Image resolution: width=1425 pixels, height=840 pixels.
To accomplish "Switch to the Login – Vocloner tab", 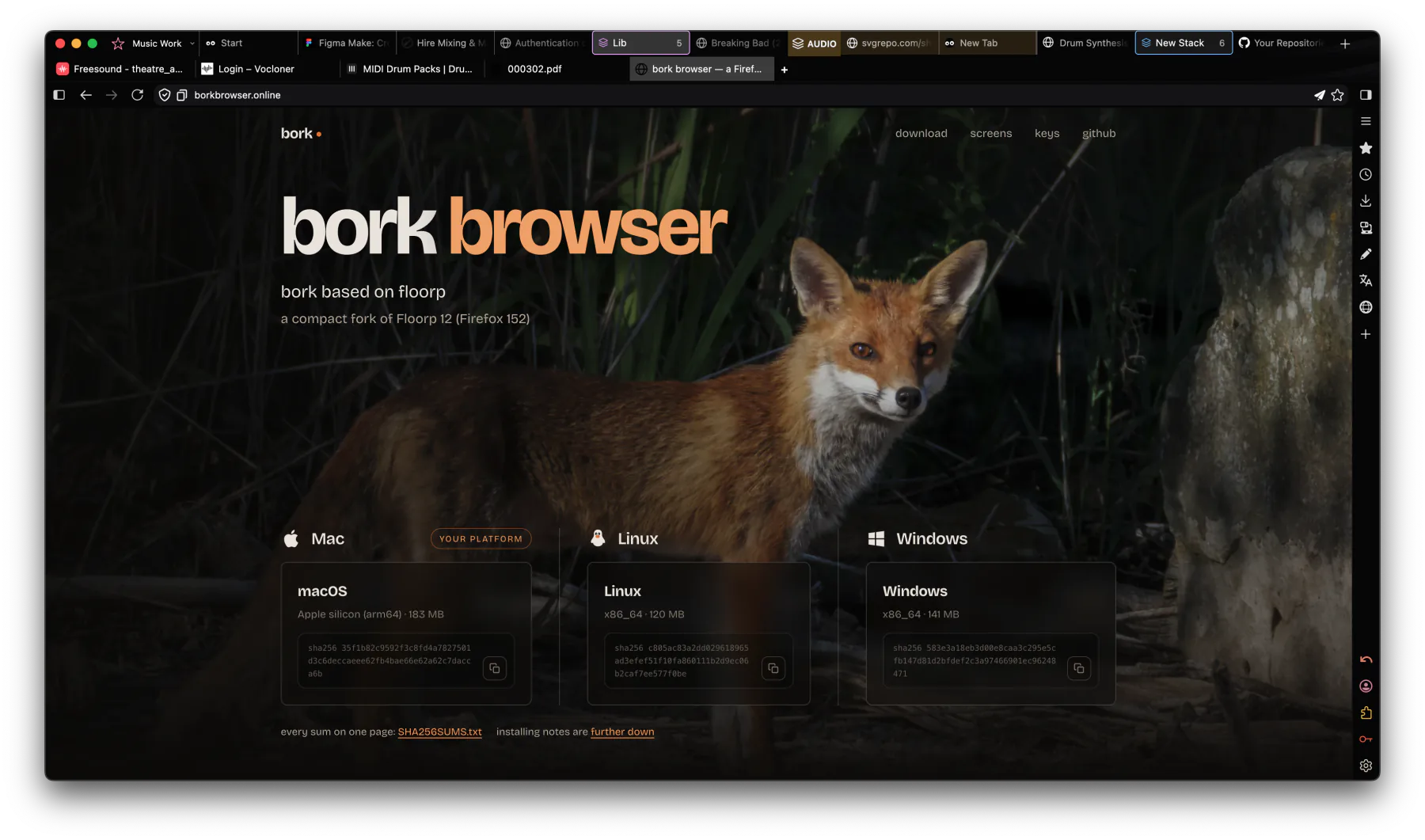I will click(266, 69).
